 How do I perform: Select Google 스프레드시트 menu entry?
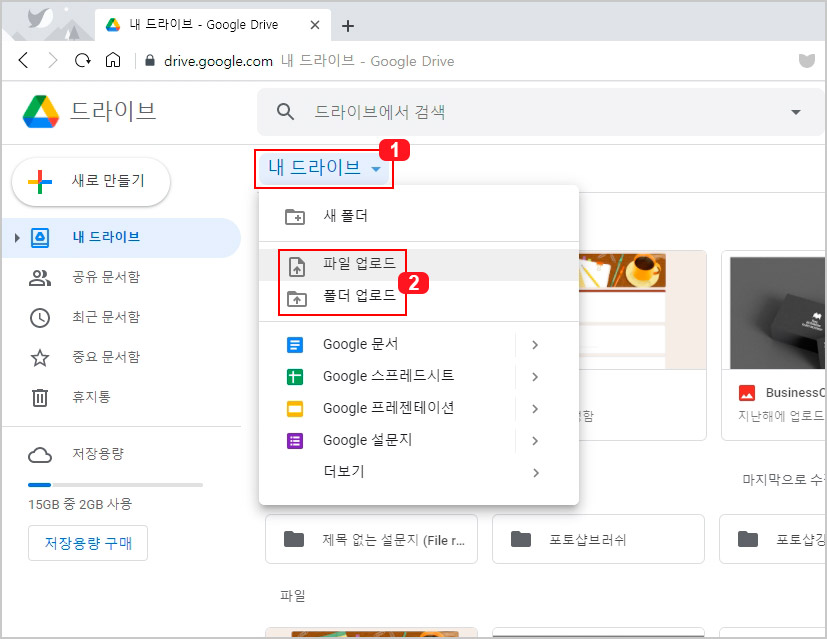click(419, 377)
